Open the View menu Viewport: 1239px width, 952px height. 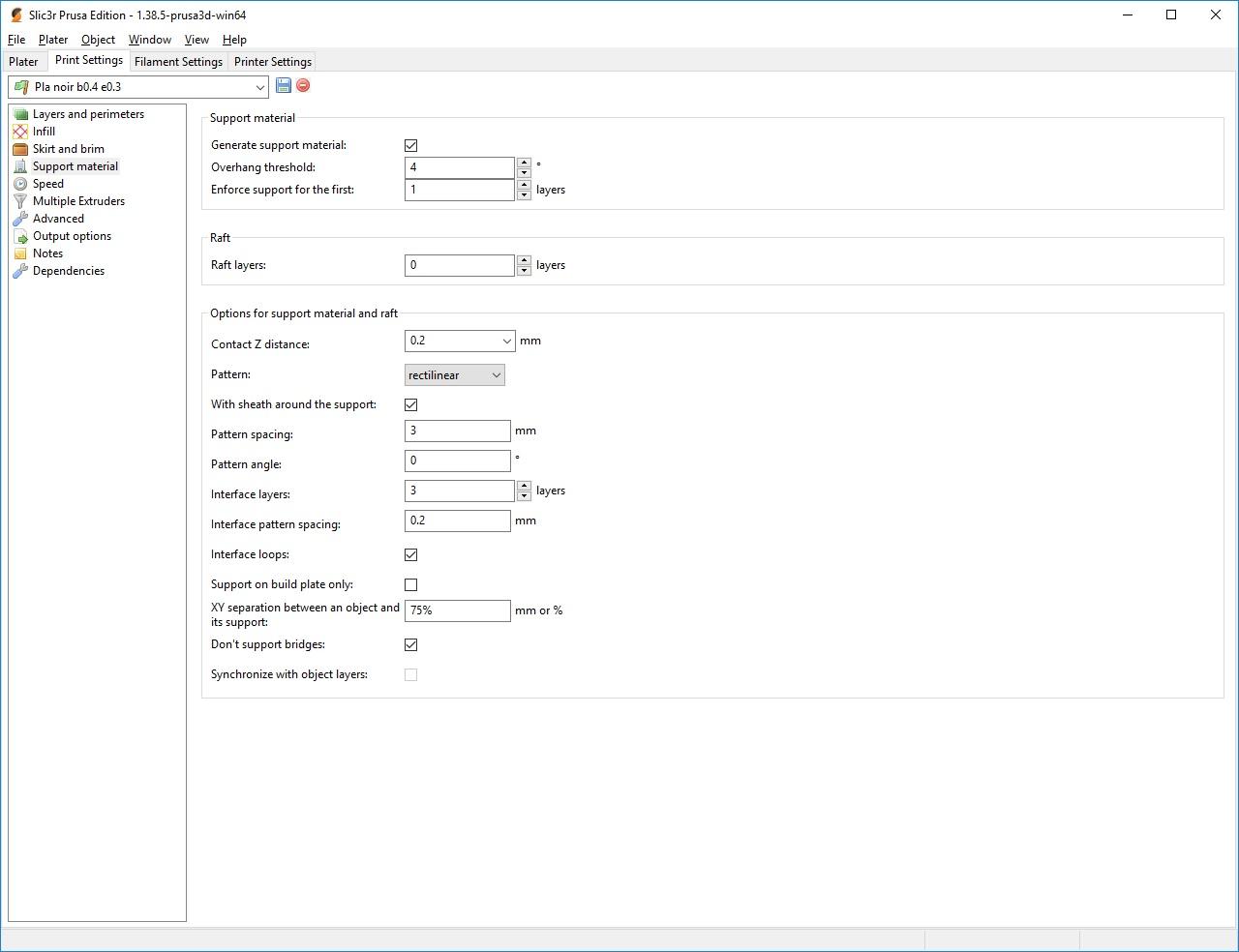pyautogui.click(x=196, y=40)
